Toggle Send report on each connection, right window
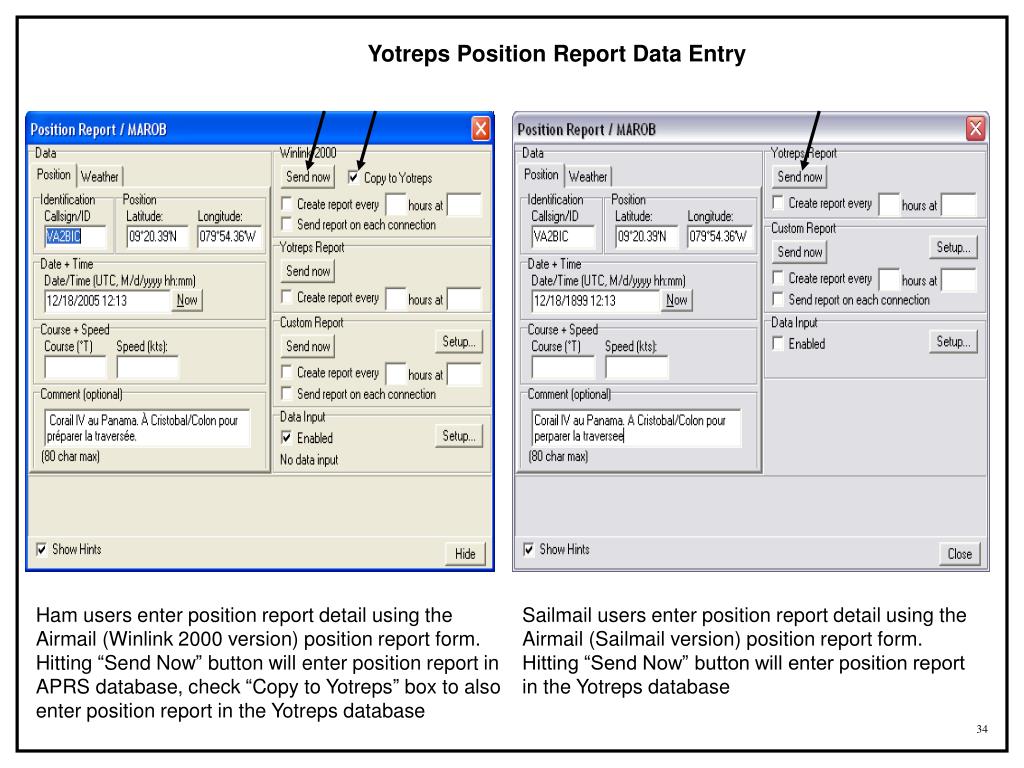Image resolution: width=1024 pixels, height=768 pixels. click(x=778, y=299)
